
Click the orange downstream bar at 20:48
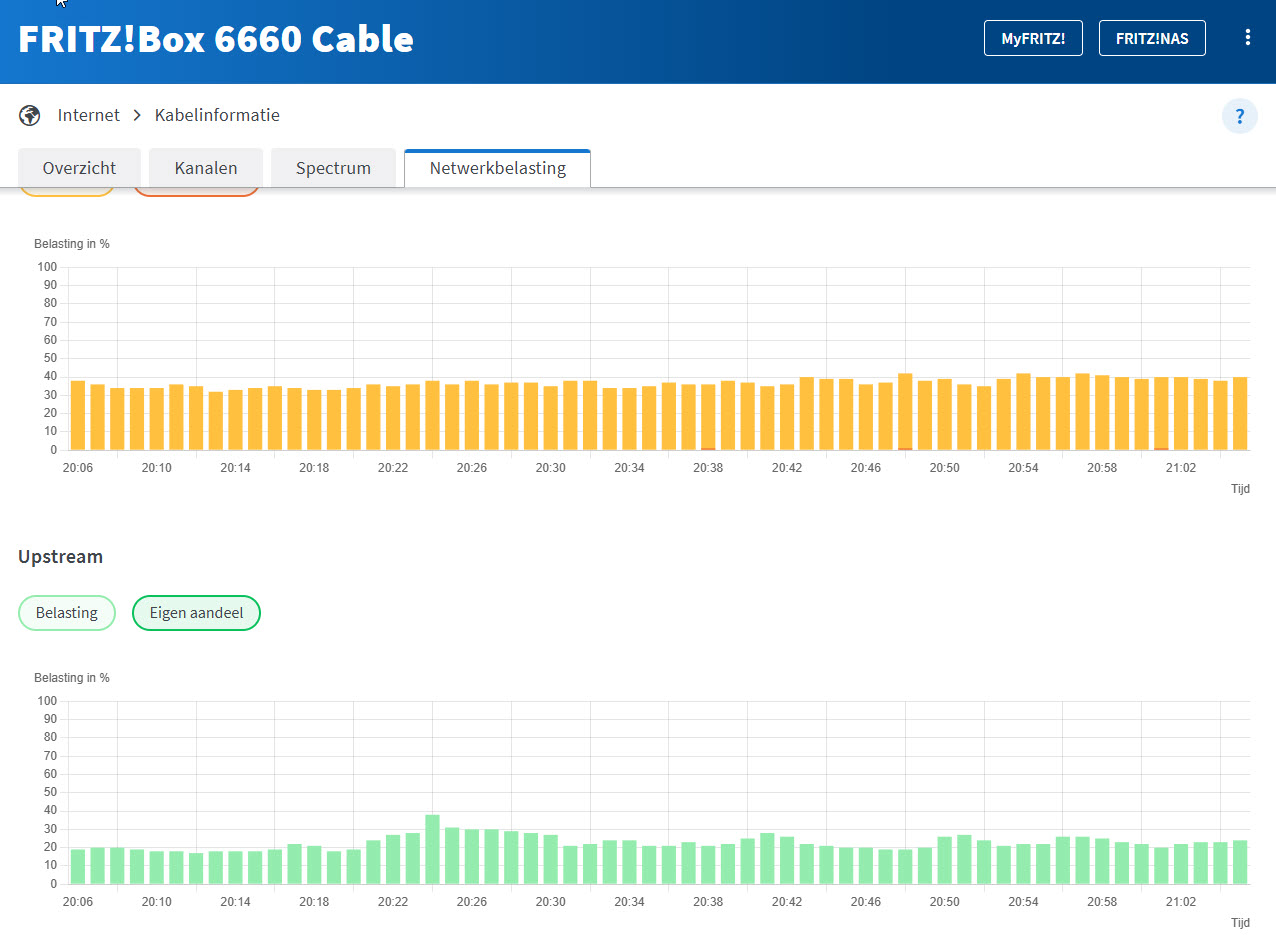point(905,412)
